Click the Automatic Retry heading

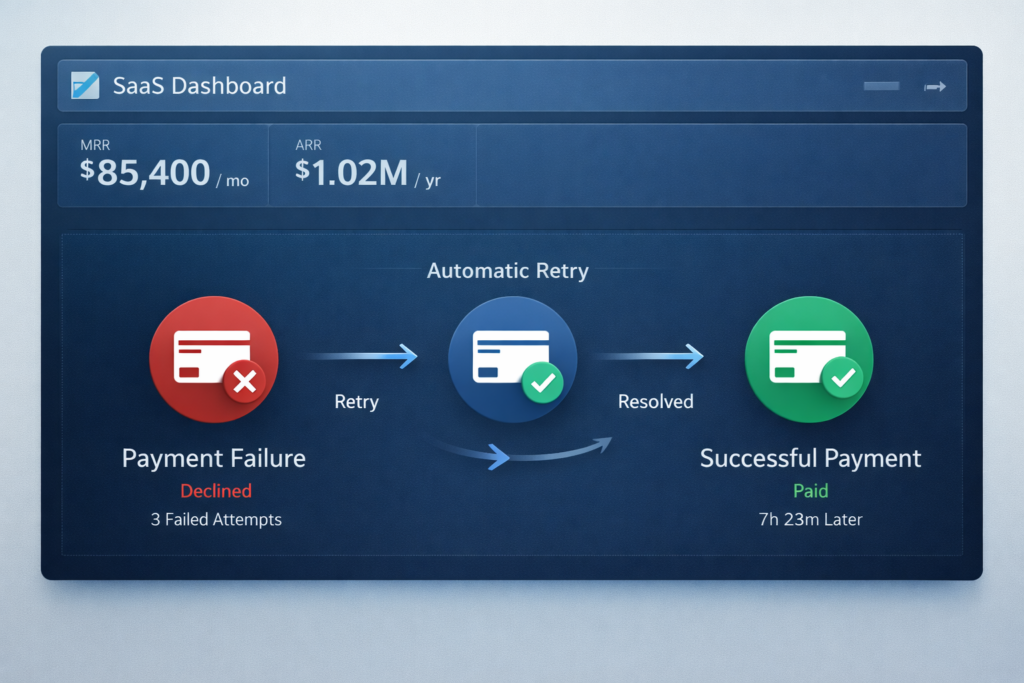pyautogui.click(x=507, y=270)
